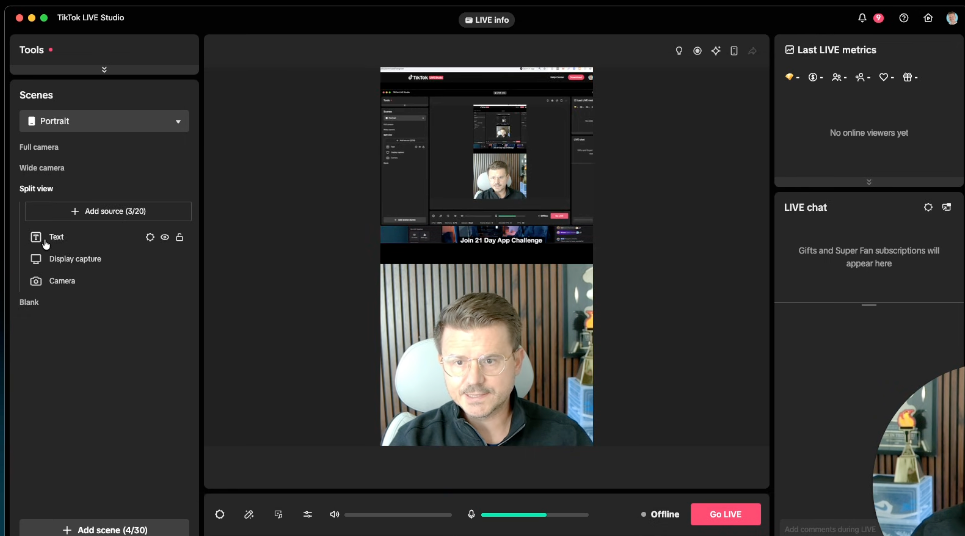Viewport: 965px width, 536px height.
Task: Click the Go LIVE button
Action: pyautogui.click(x=726, y=514)
